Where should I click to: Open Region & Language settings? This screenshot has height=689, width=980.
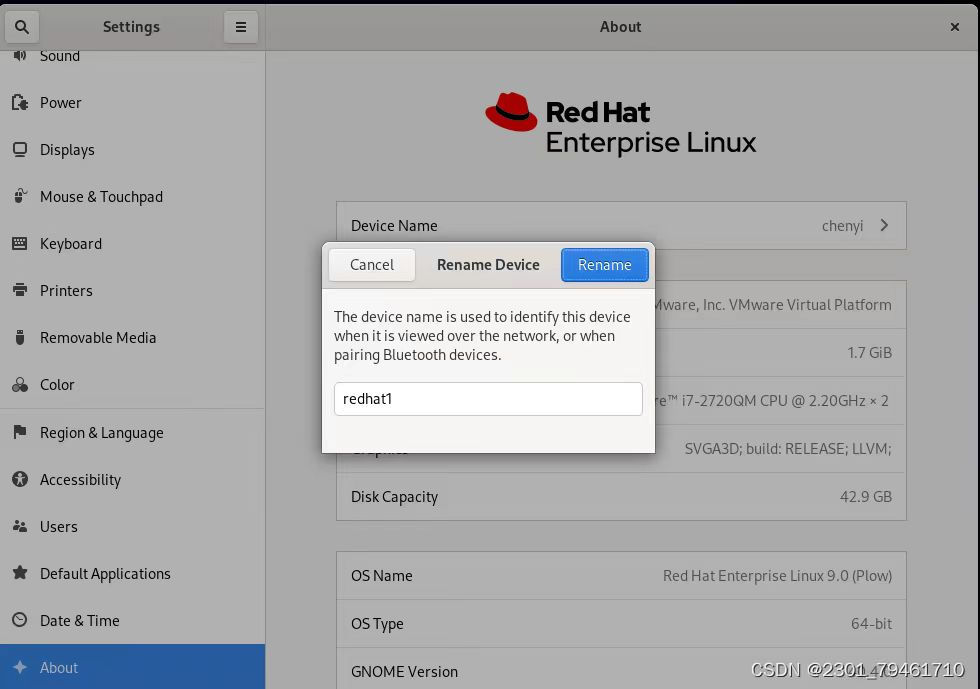tap(132, 432)
